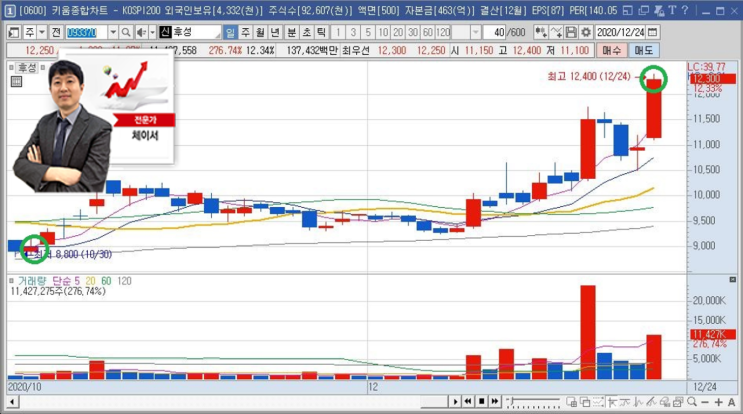
Task: Click the data table grid icon in chart
Action: (16, 81)
